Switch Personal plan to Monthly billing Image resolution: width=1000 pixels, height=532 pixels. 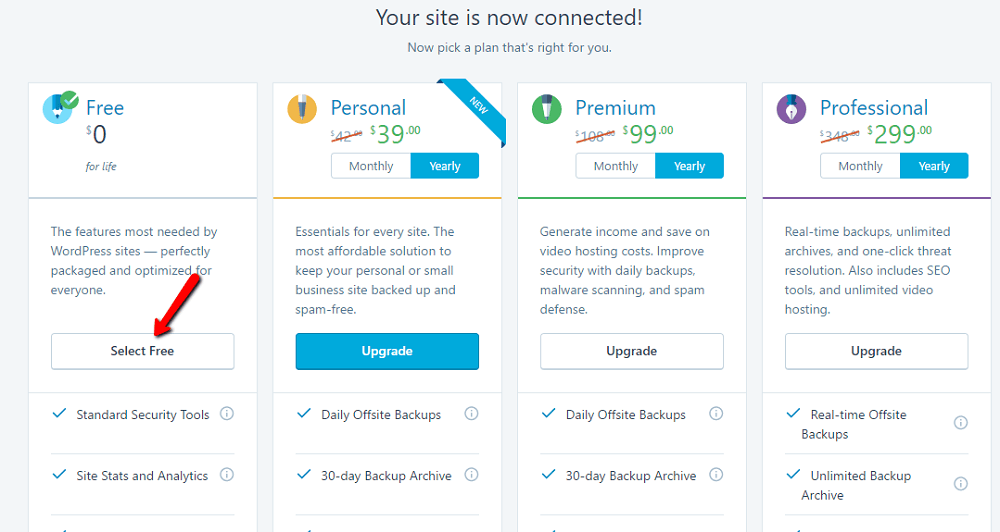[x=371, y=166]
